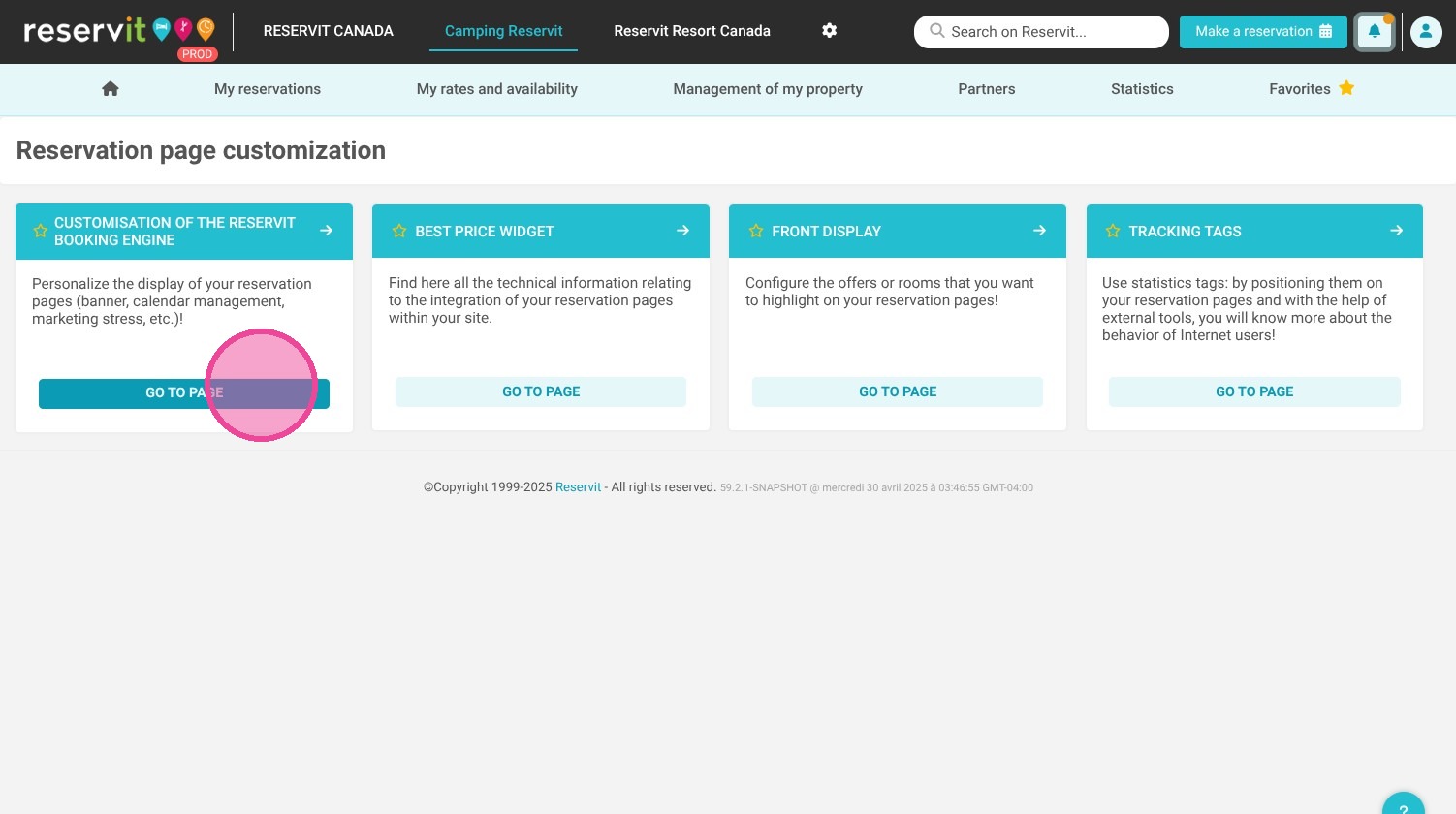Open Management of my property menu

click(768, 89)
